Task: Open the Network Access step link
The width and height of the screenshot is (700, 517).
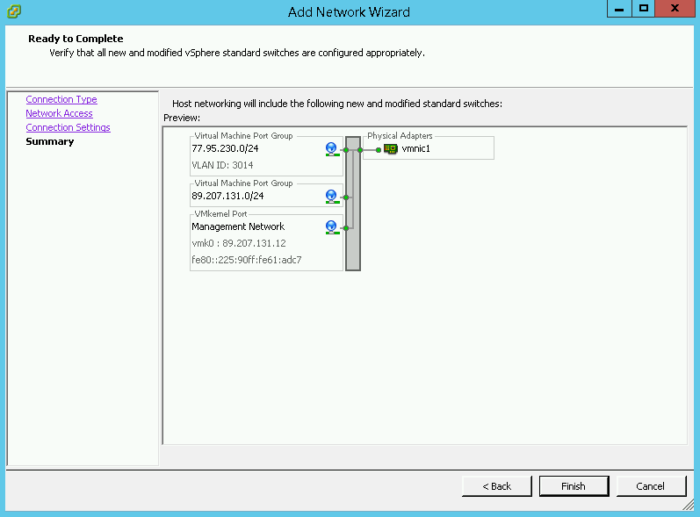Action: pos(59,113)
